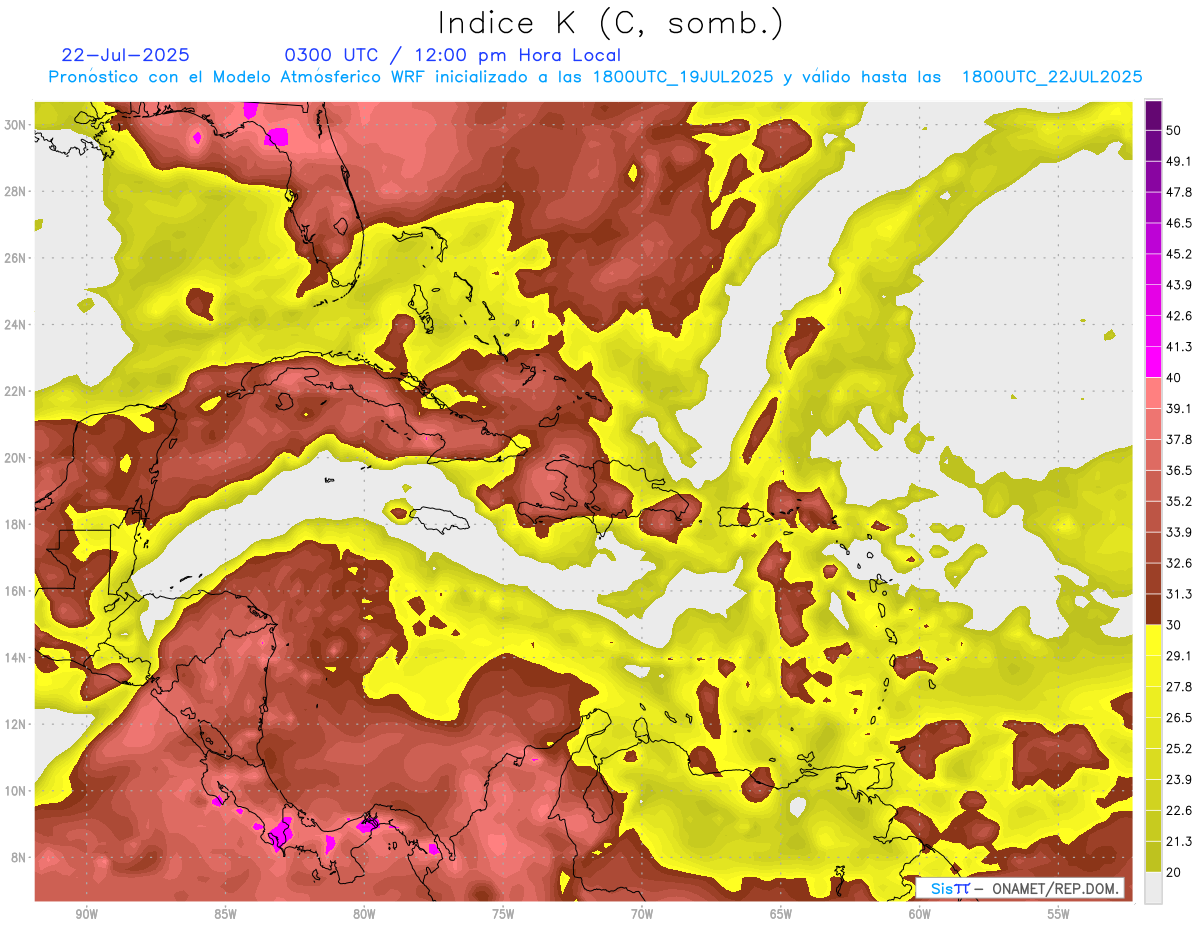Click the colorbar value '45.2'

coord(1179,254)
